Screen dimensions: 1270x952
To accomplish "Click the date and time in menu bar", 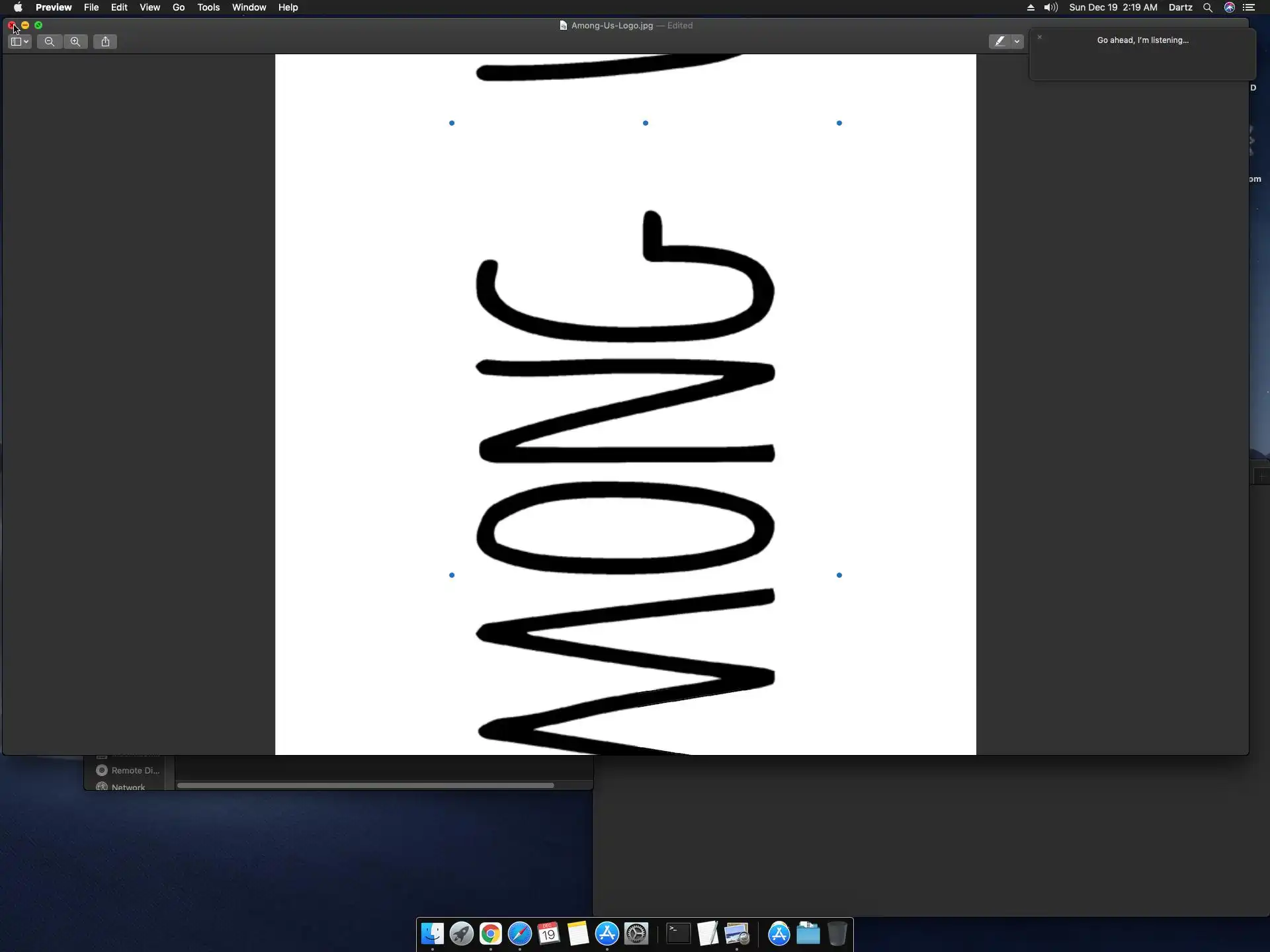I will pyautogui.click(x=1113, y=7).
